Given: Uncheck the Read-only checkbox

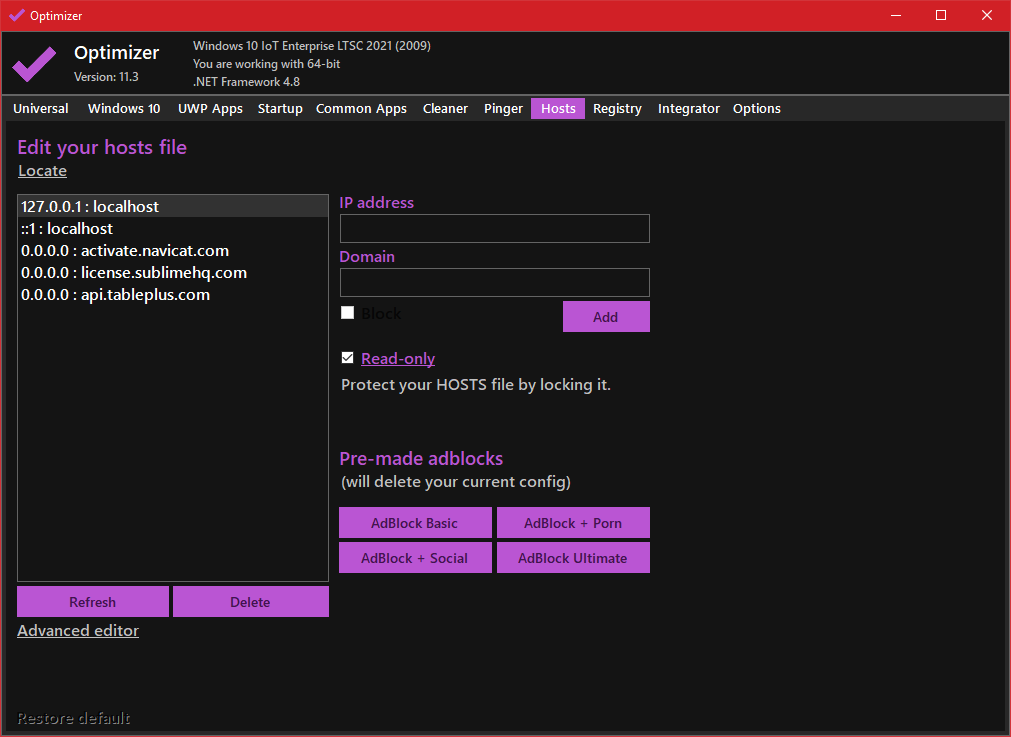Looking at the screenshot, I should pyautogui.click(x=348, y=358).
